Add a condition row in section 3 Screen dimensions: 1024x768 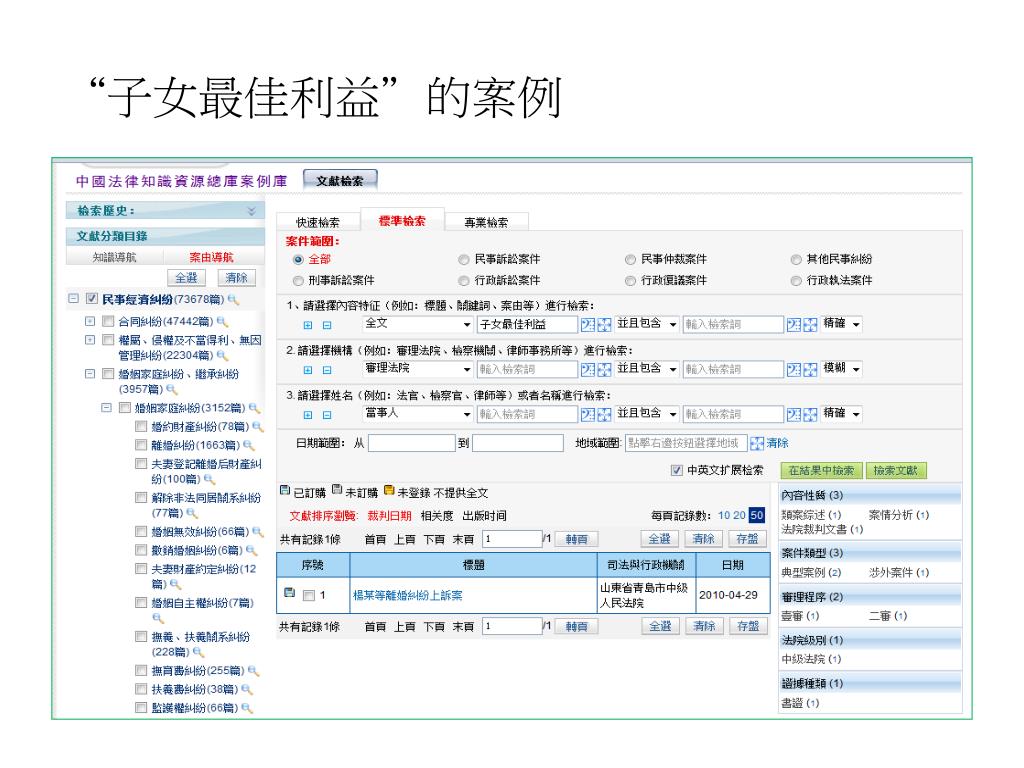pos(308,415)
